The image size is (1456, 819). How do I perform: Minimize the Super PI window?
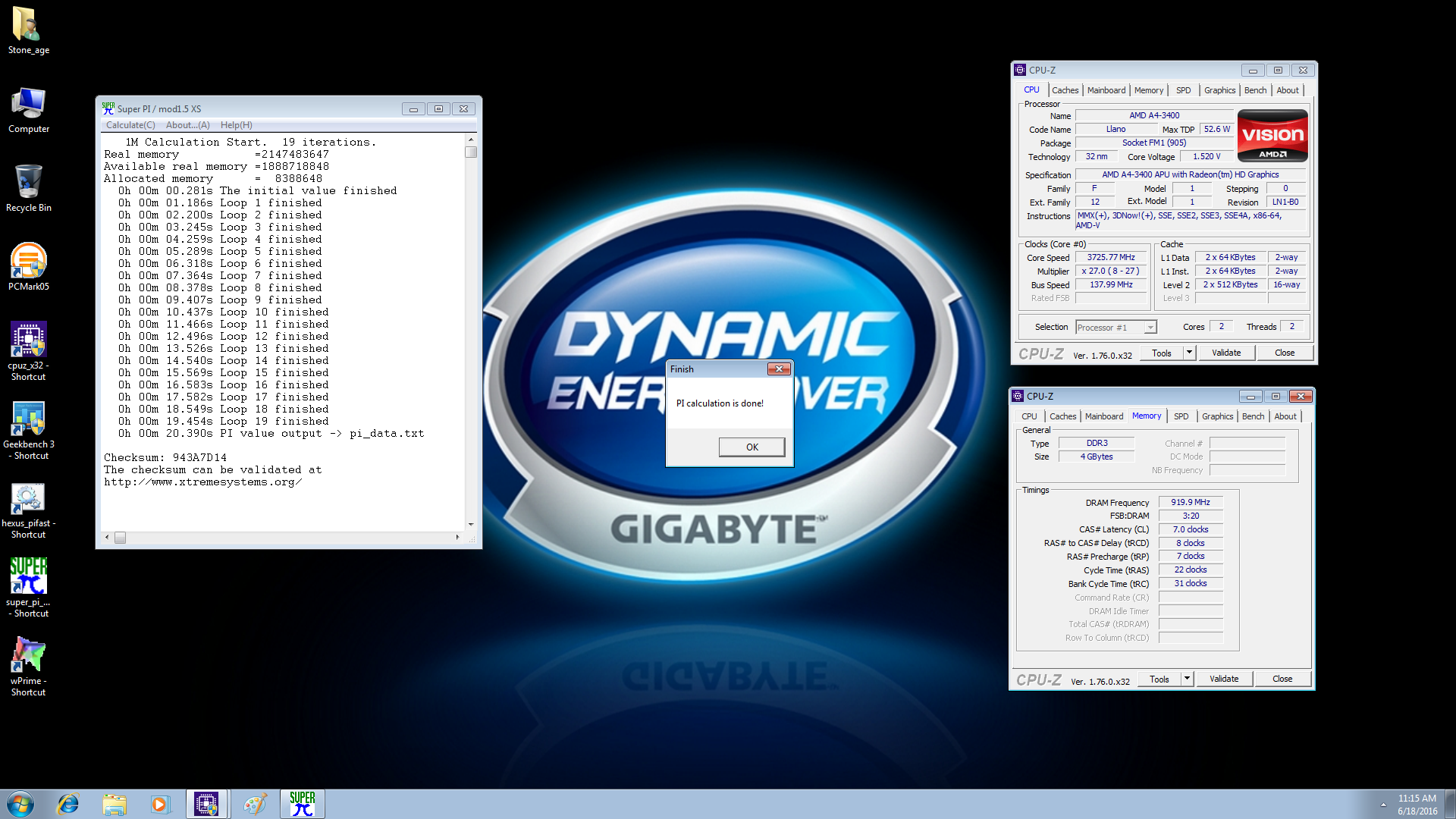click(x=413, y=109)
